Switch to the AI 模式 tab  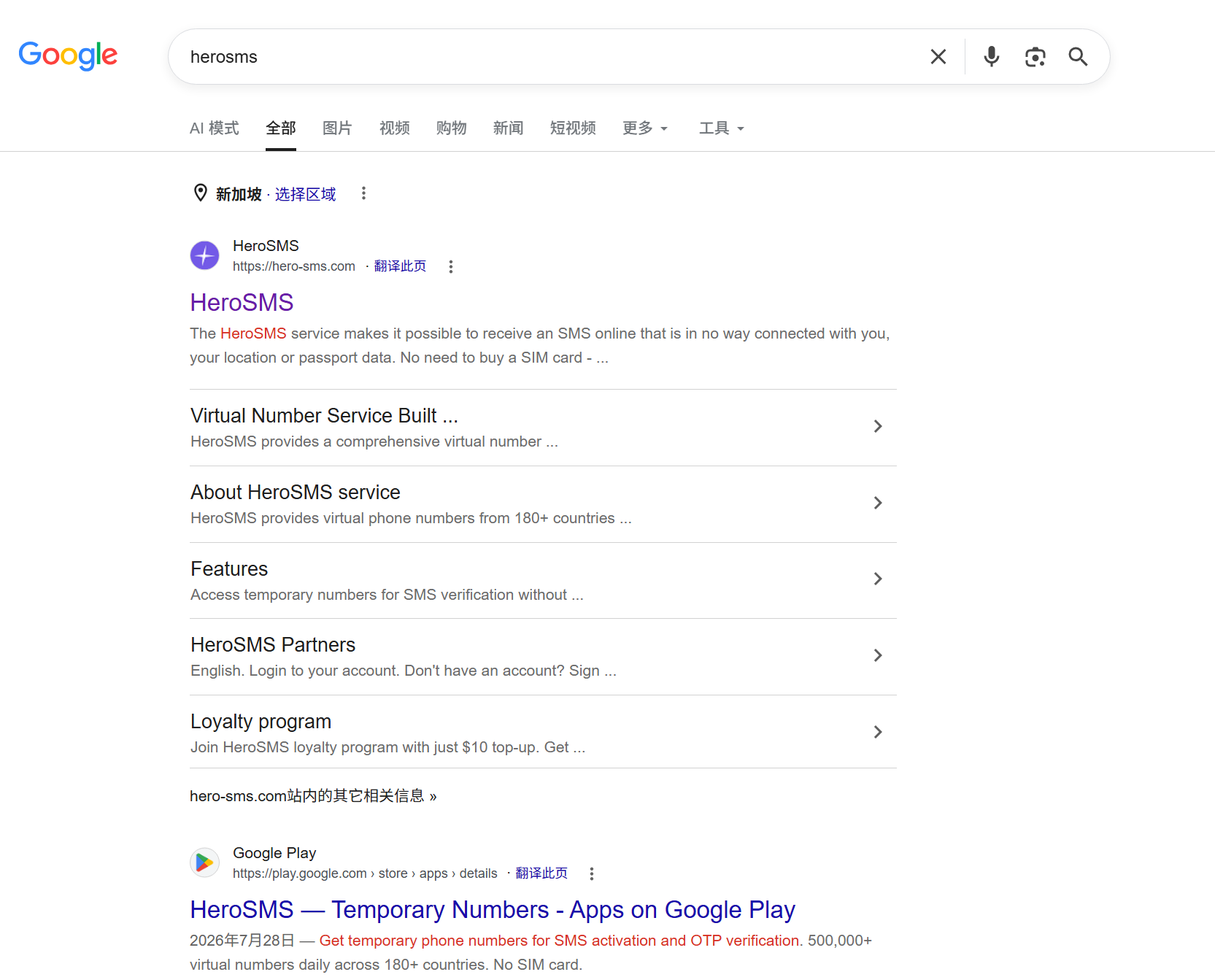coord(215,128)
